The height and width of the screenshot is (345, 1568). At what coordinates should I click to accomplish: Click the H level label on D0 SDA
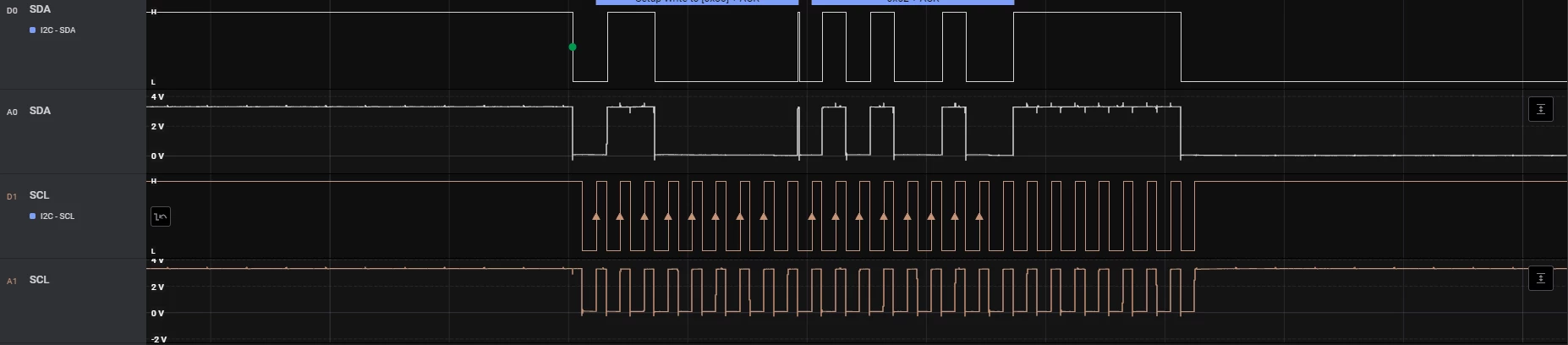click(x=153, y=12)
